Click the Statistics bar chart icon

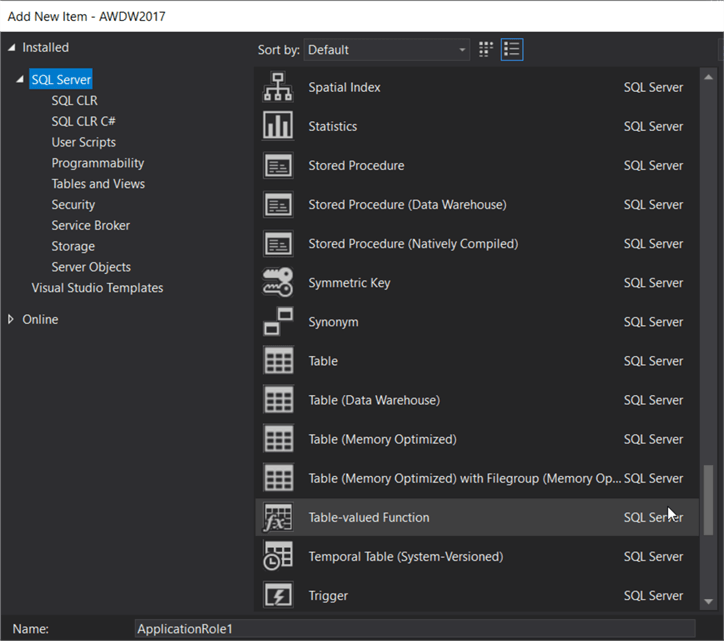(278, 126)
